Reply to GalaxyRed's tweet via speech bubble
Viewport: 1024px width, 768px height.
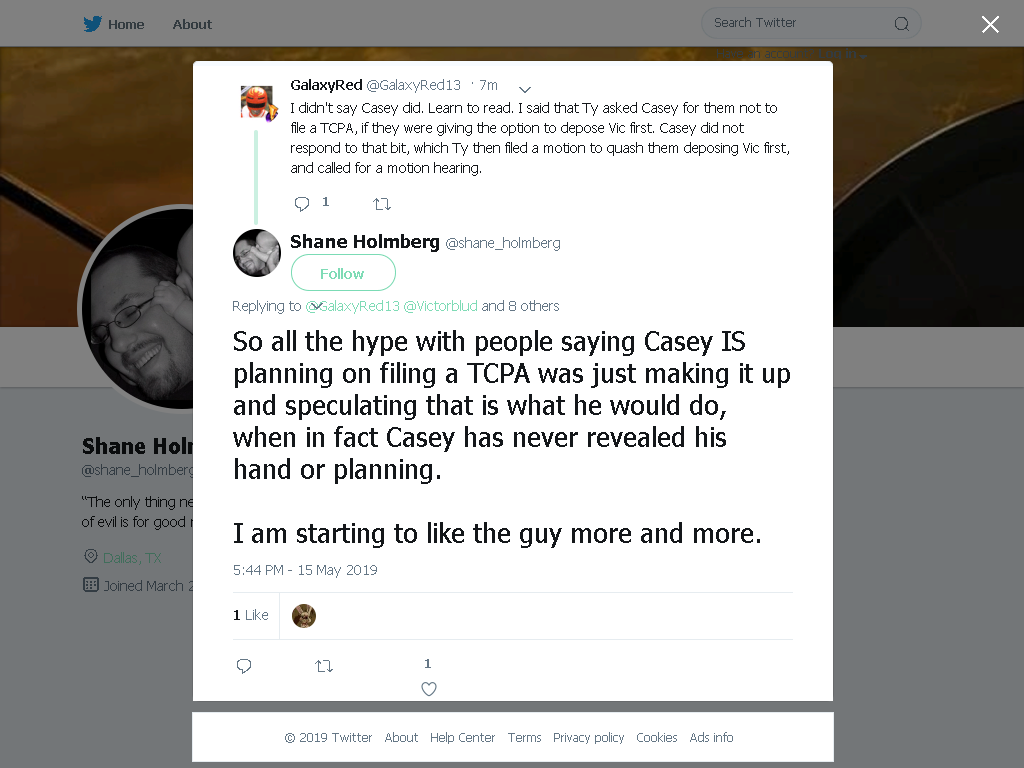point(302,204)
